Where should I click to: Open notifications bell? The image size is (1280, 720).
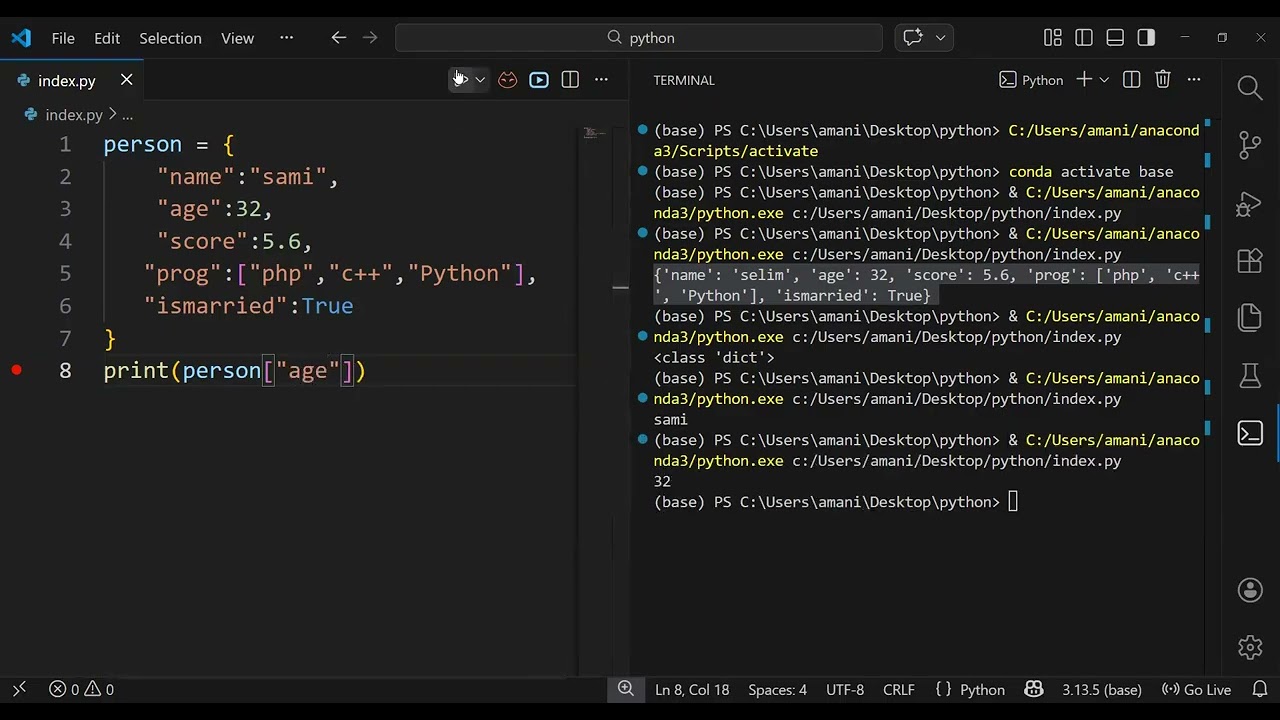1260,690
